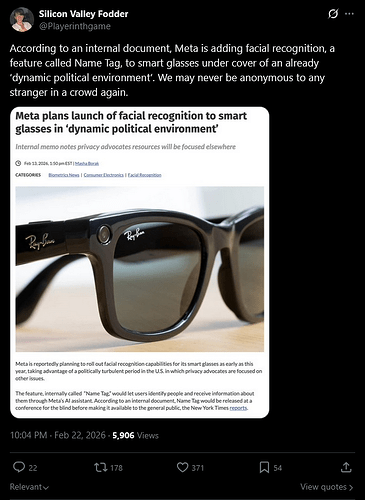
Task: Share the post via the upload arrow icon
Action: (x=346, y=467)
